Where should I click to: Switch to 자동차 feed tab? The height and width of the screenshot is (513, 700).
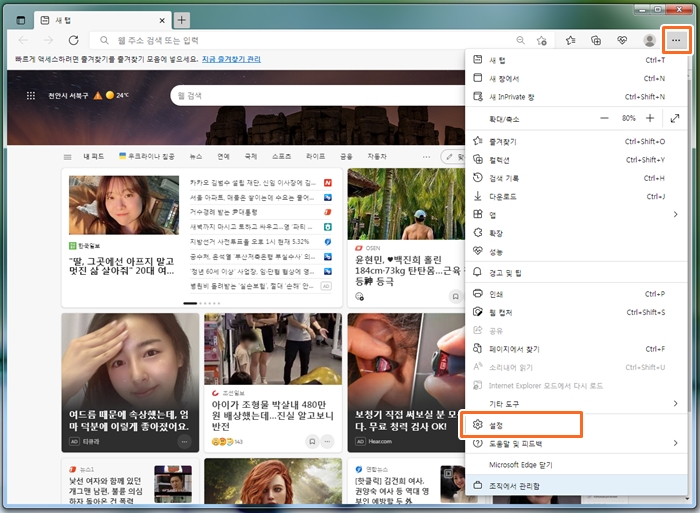(377, 156)
